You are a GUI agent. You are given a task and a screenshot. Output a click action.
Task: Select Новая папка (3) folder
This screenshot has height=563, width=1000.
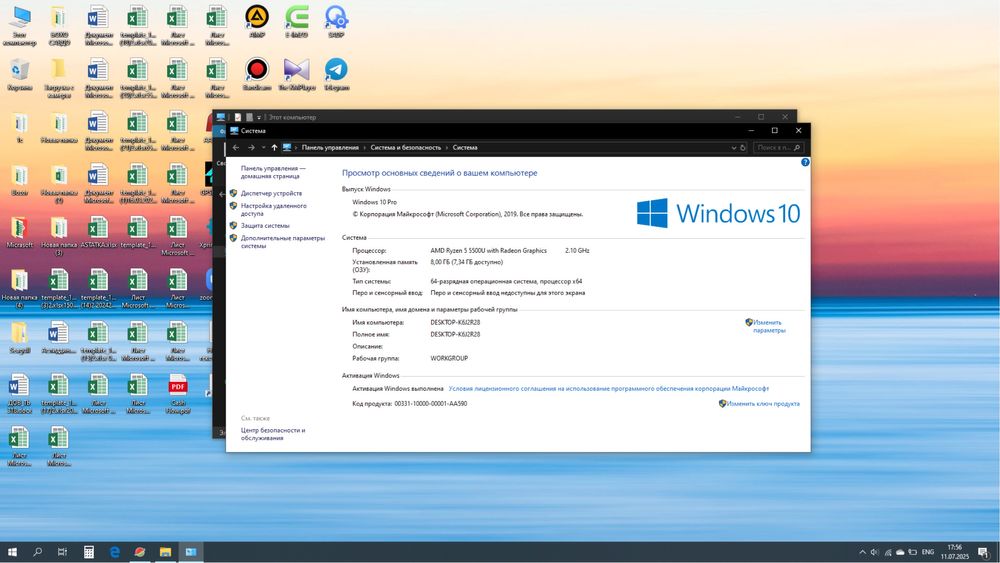59,236
